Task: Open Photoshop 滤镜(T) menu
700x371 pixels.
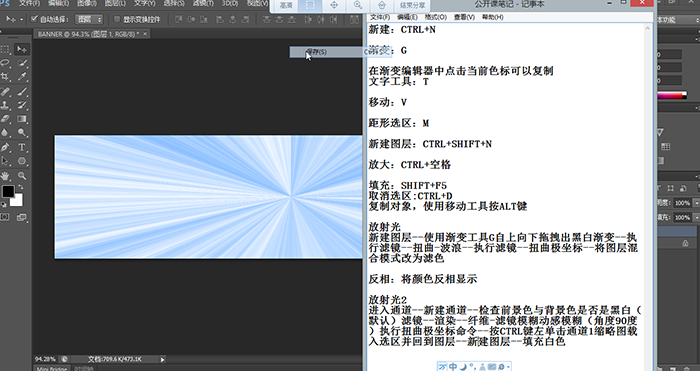Action: click(x=203, y=4)
